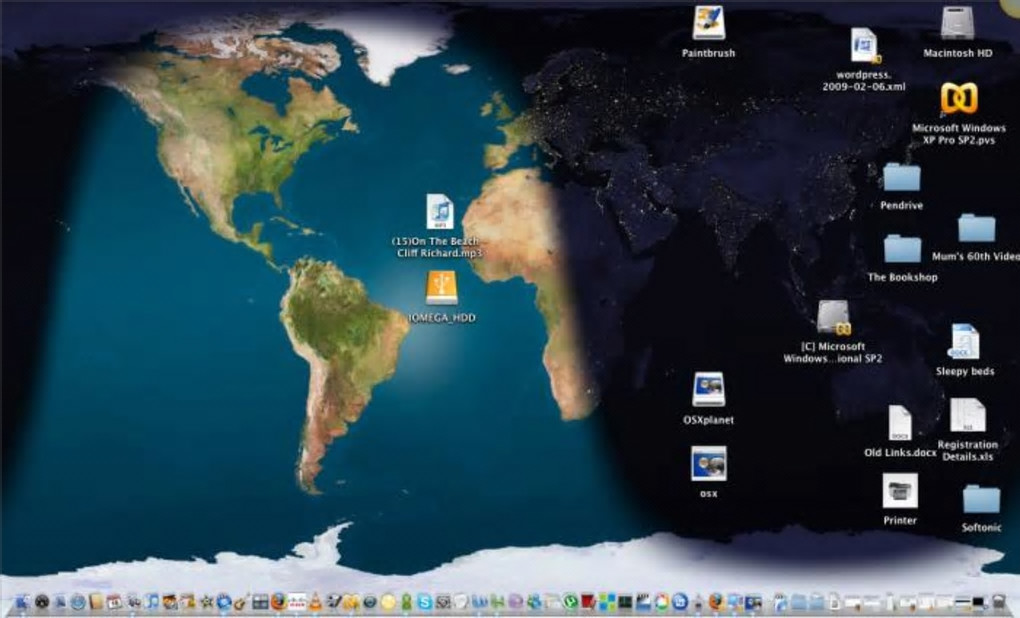The width and height of the screenshot is (1020, 618).
Task: Open Spaces grid icon in Dock
Action: pyautogui.click(x=260, y=602)
